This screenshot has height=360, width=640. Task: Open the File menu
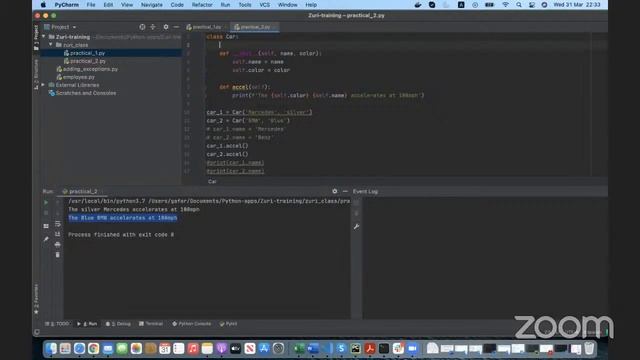click(x=91, y=5)
